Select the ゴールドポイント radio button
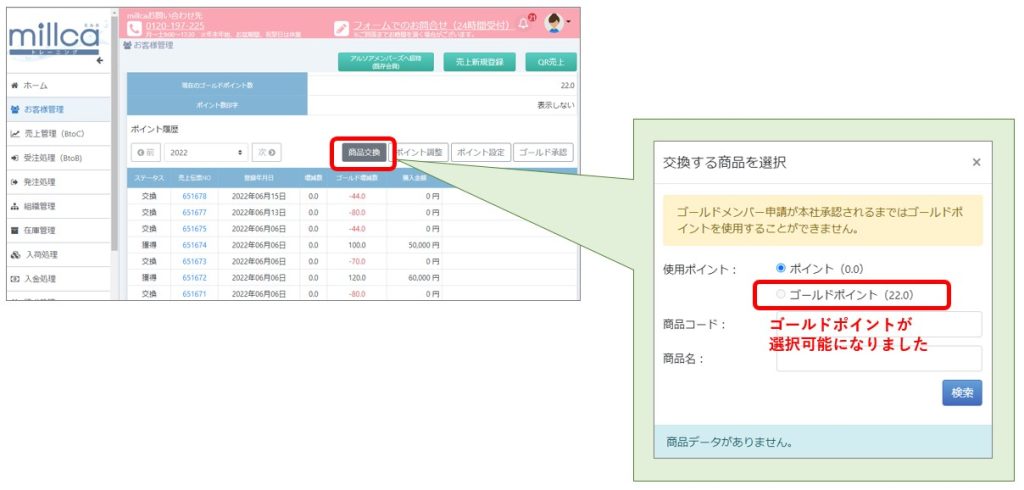Viewport: 1024px width, 490px height. [x=781, y=295]
